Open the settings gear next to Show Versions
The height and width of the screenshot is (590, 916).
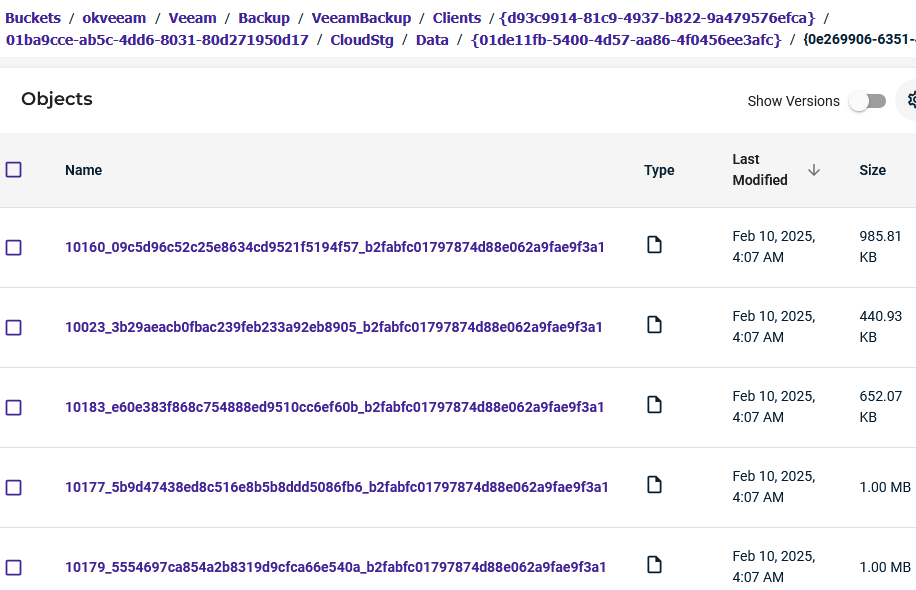pos(910,100)
